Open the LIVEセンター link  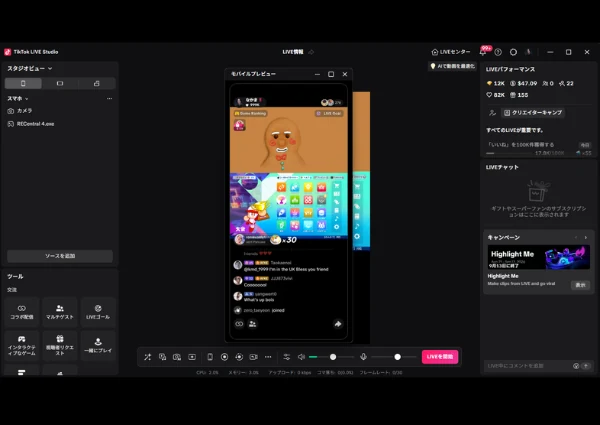451,52
